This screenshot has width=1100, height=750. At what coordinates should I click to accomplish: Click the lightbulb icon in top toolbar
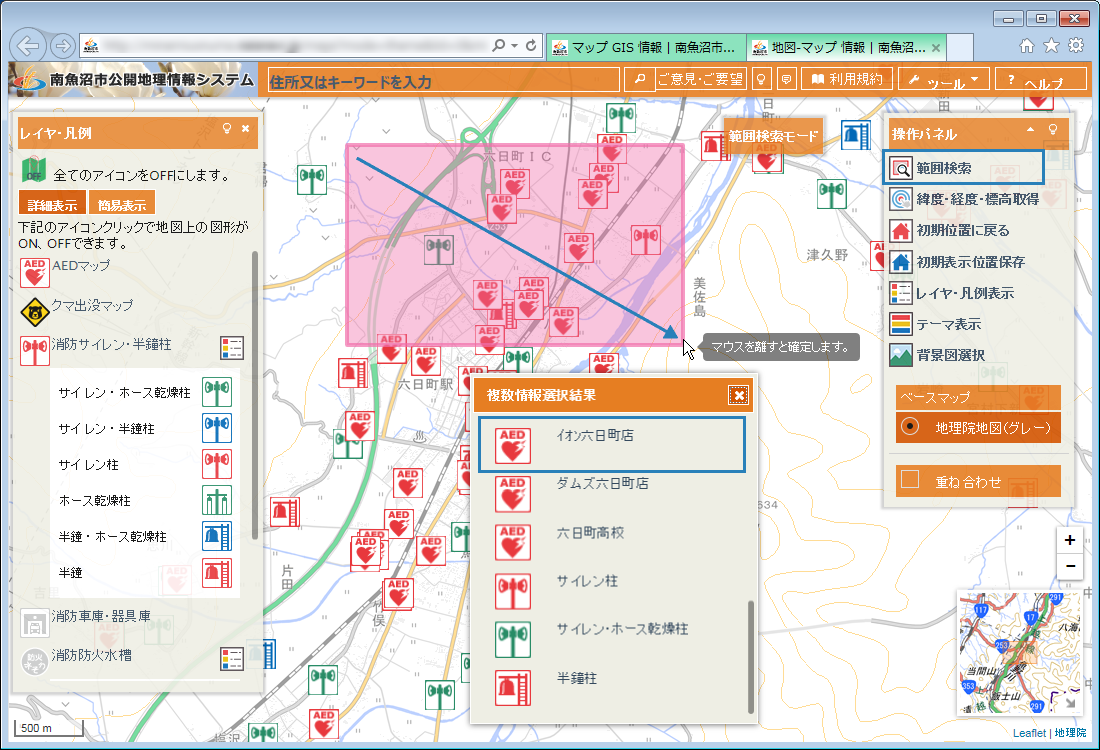(761, 79)
